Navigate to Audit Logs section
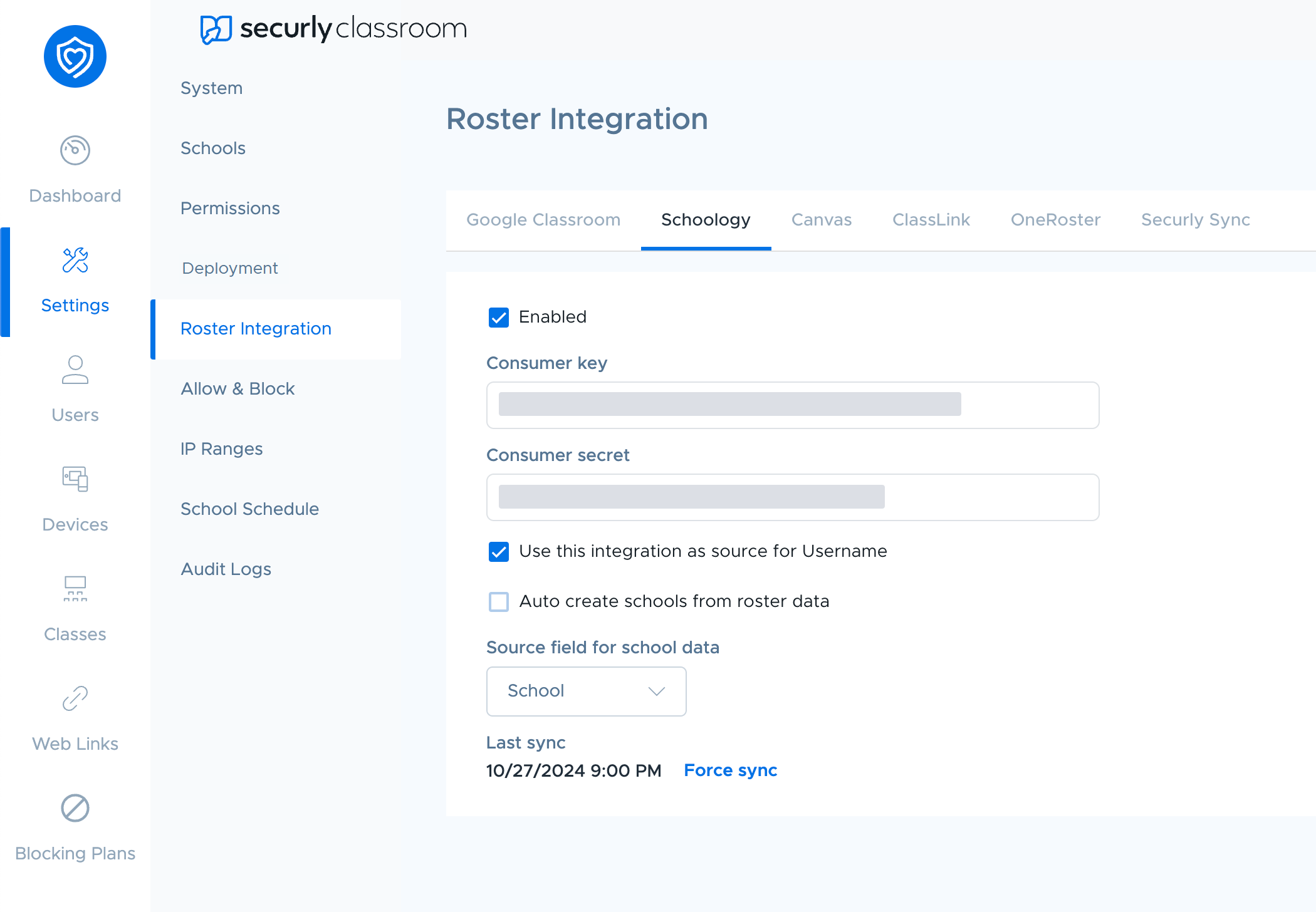 pos(225,568)
